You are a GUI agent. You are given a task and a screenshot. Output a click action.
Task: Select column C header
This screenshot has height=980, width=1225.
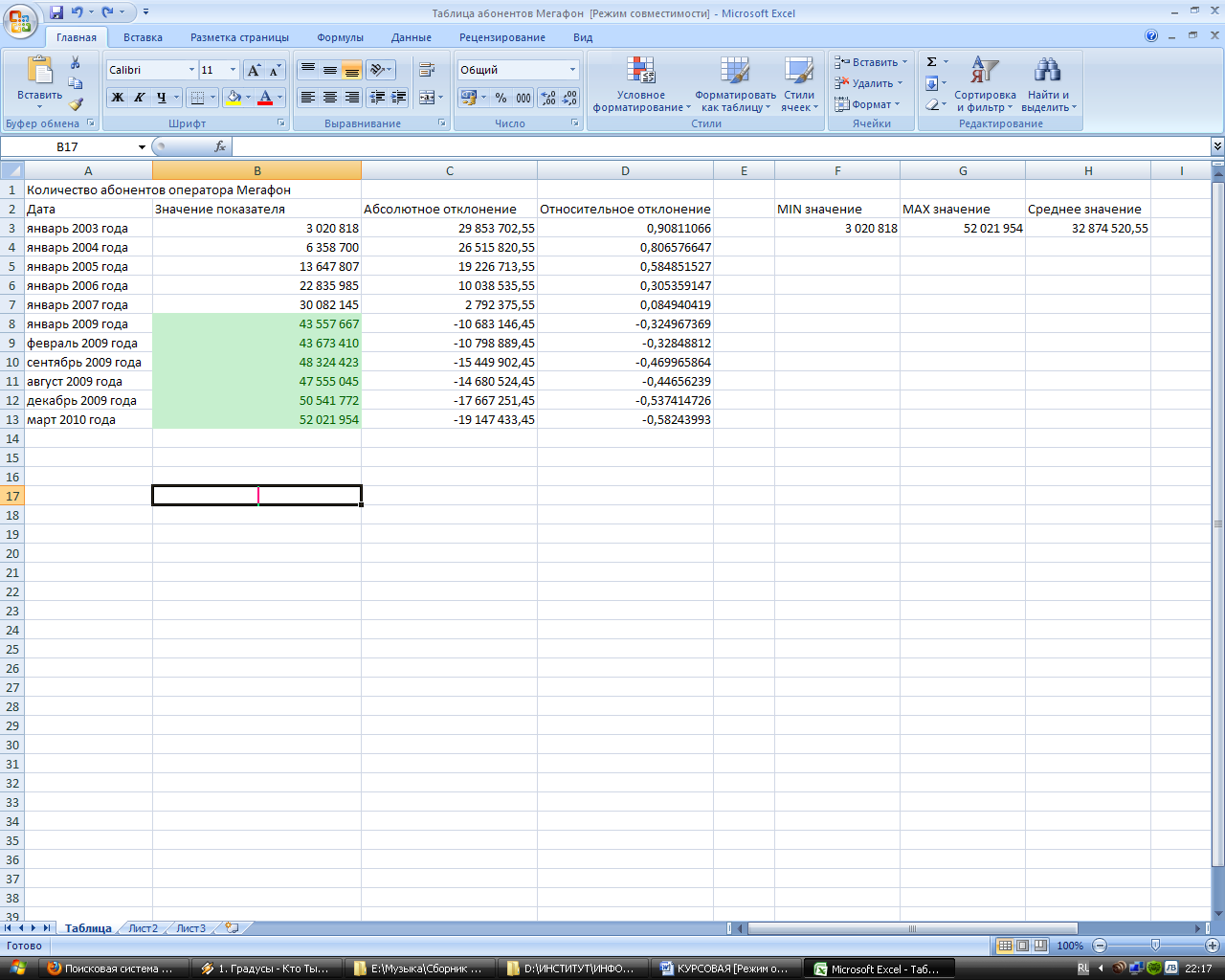[x=449, y=171]
